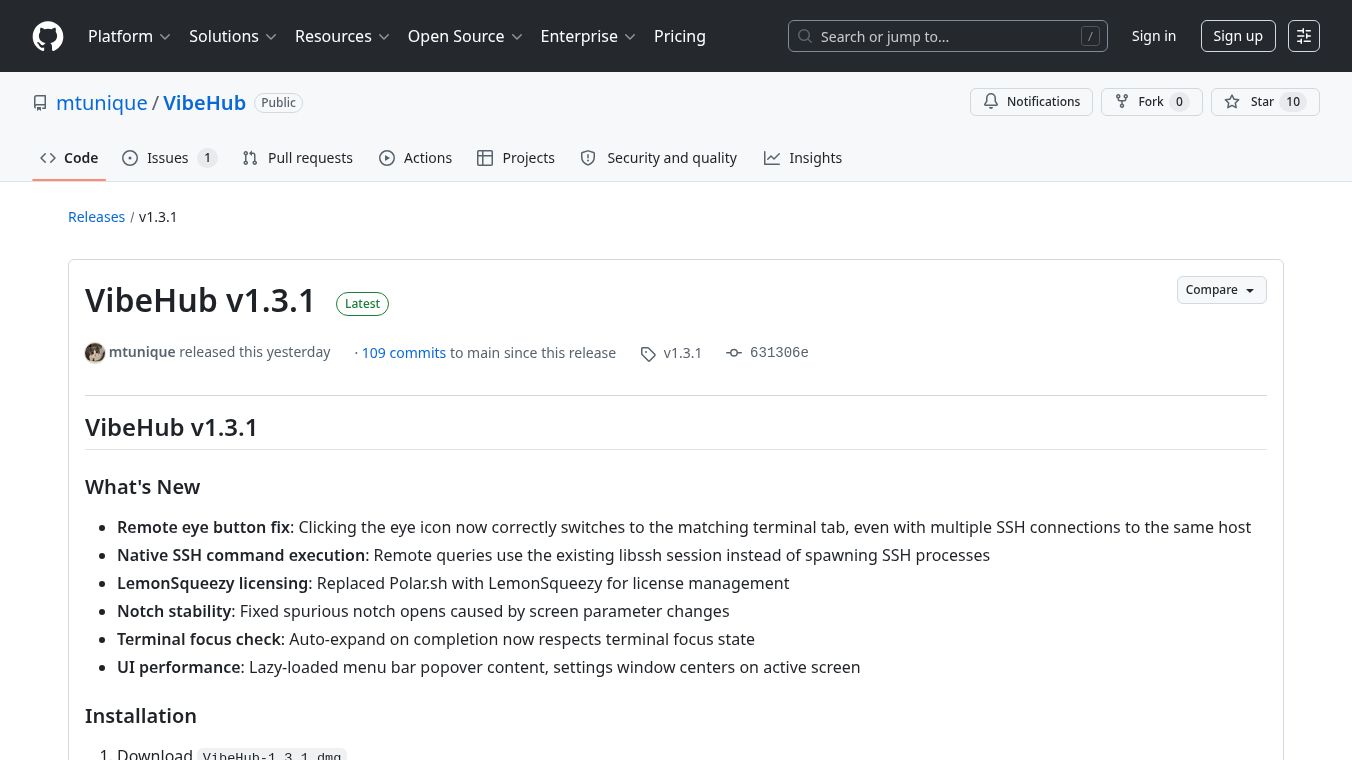Go to Releases breadcrumb link
This screenshot has height=760, width=1352.
[96, 217]
